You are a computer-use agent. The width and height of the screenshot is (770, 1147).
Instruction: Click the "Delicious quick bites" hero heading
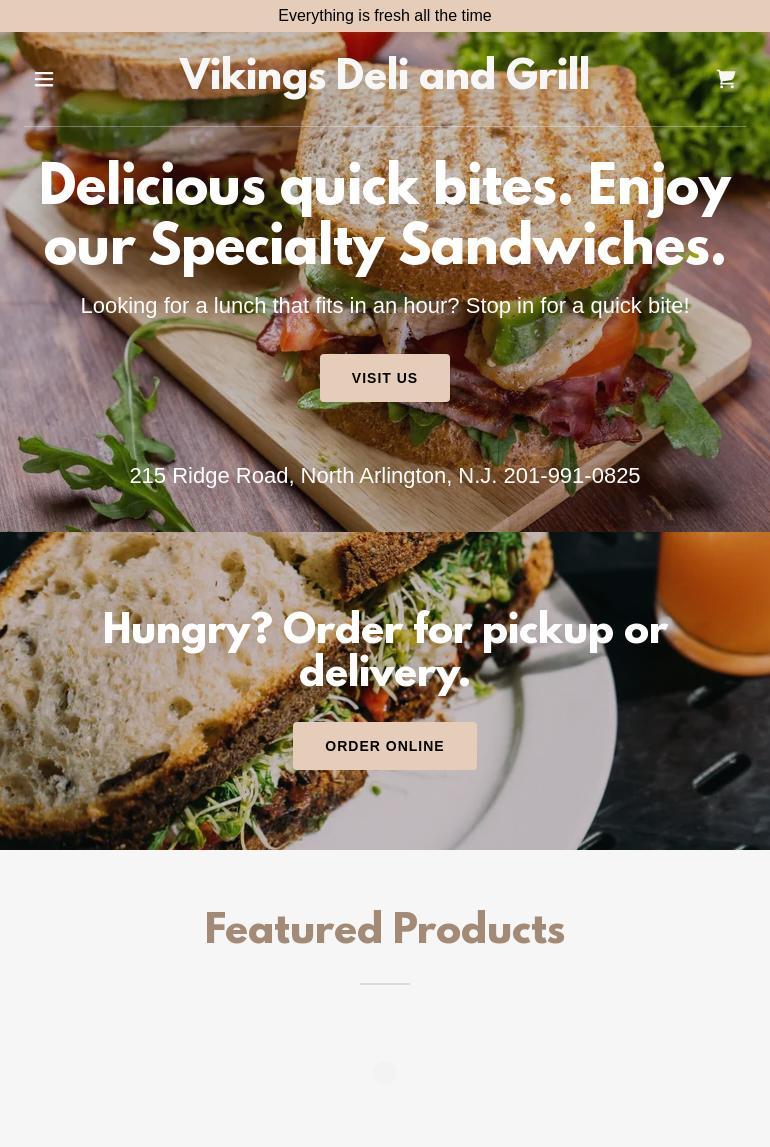pyautogui.click(x=385, y=215)
